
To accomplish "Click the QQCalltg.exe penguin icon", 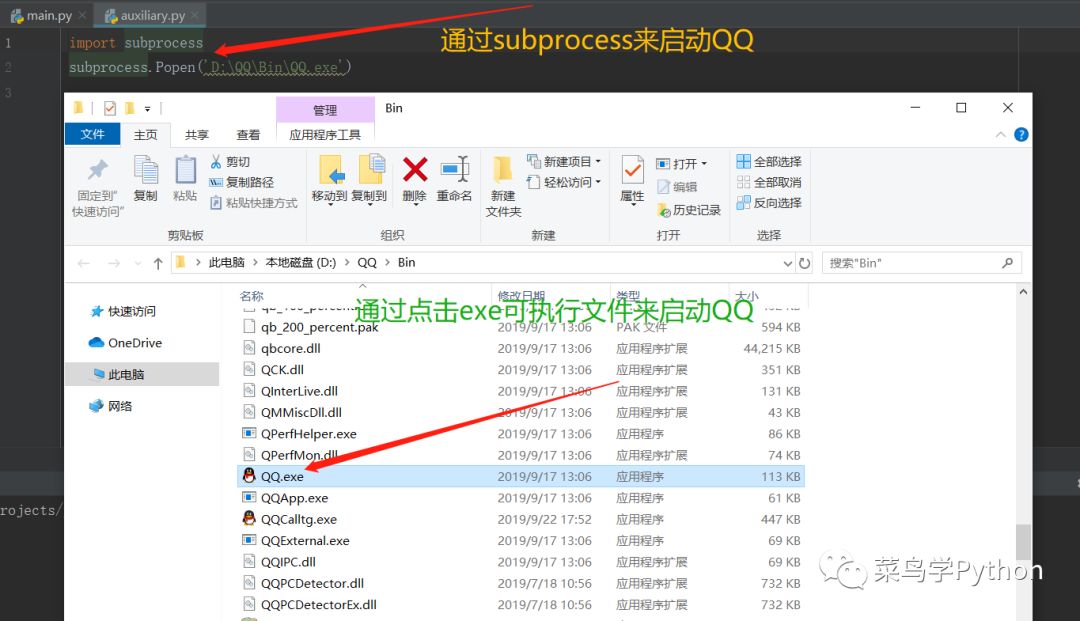I will (x=249, y=518).
